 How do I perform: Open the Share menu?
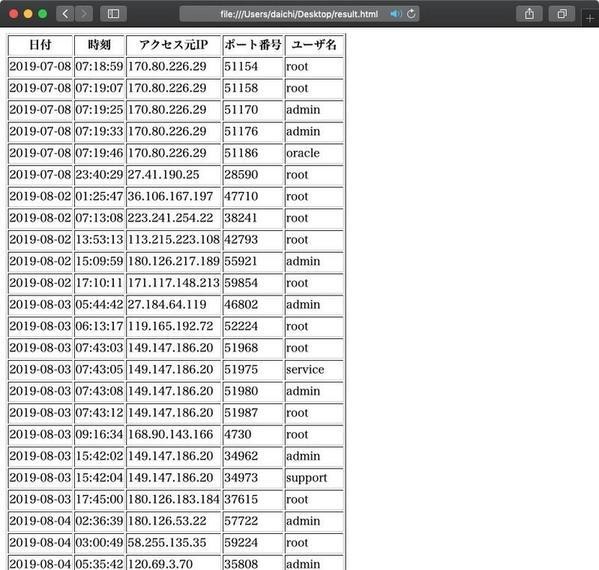coord(529,14)
